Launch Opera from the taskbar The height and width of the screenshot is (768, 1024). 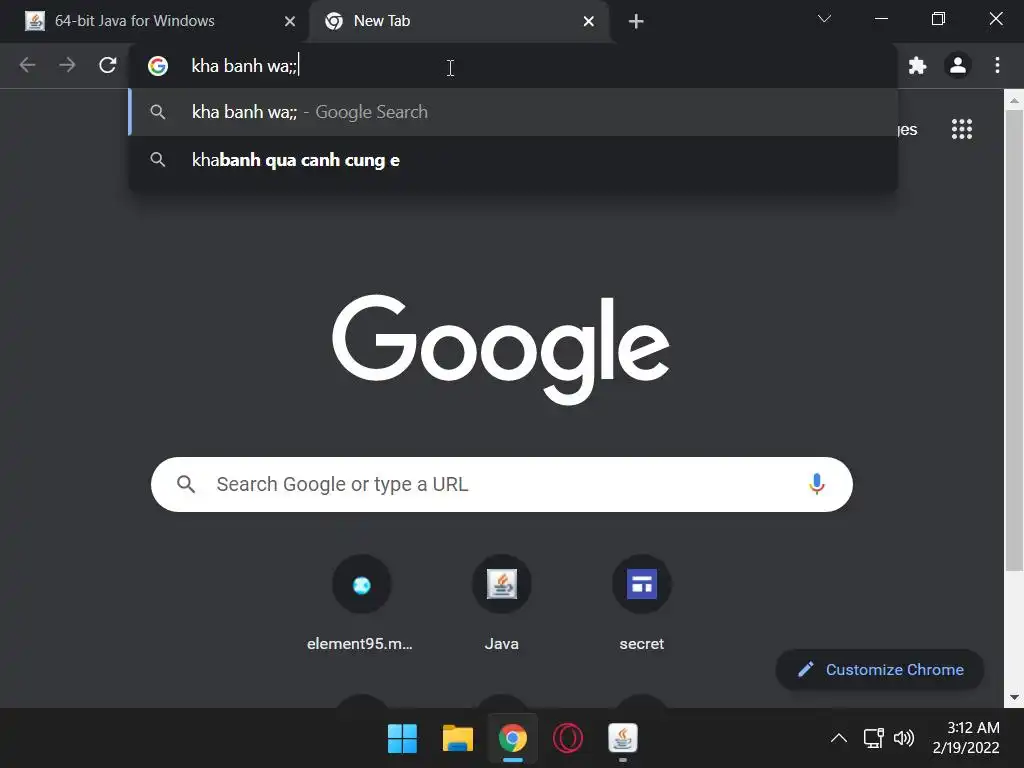(x=568, y=739)
